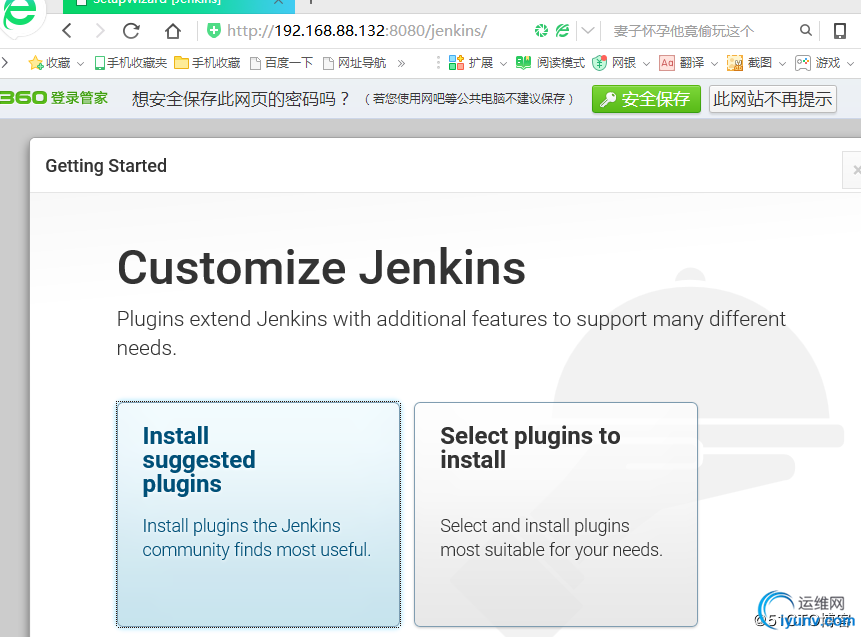Screen dimensions: 861x637
Task: Click the Getting Started title
Action: [x=106, y=166]
